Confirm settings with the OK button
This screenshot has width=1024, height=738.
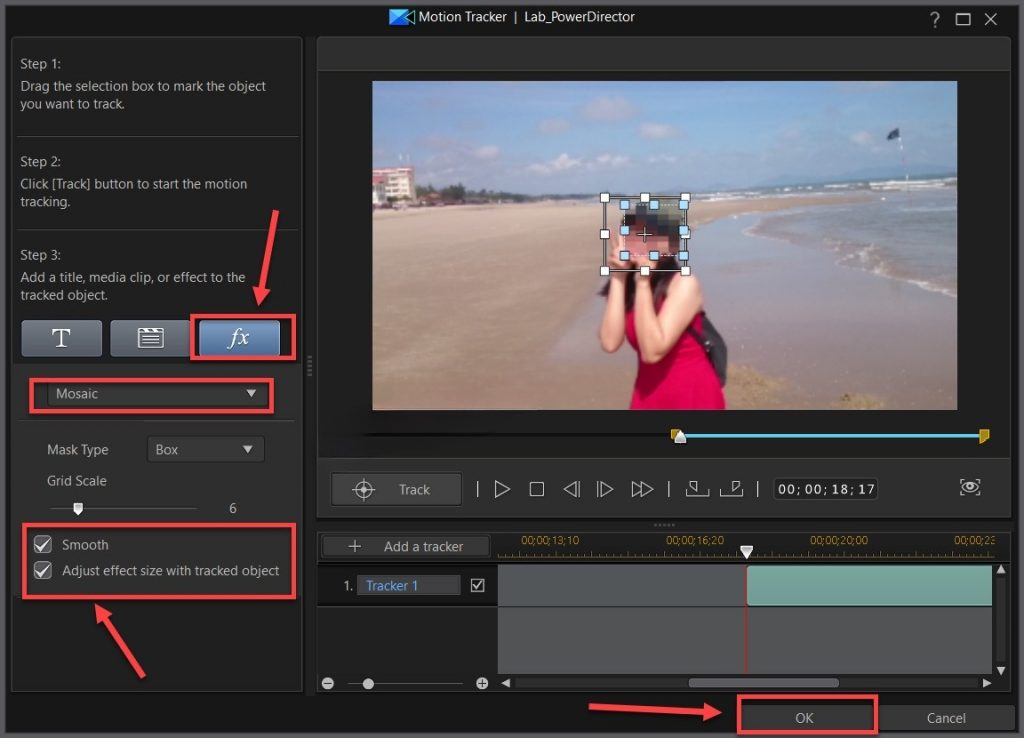(x=806, y=717)
